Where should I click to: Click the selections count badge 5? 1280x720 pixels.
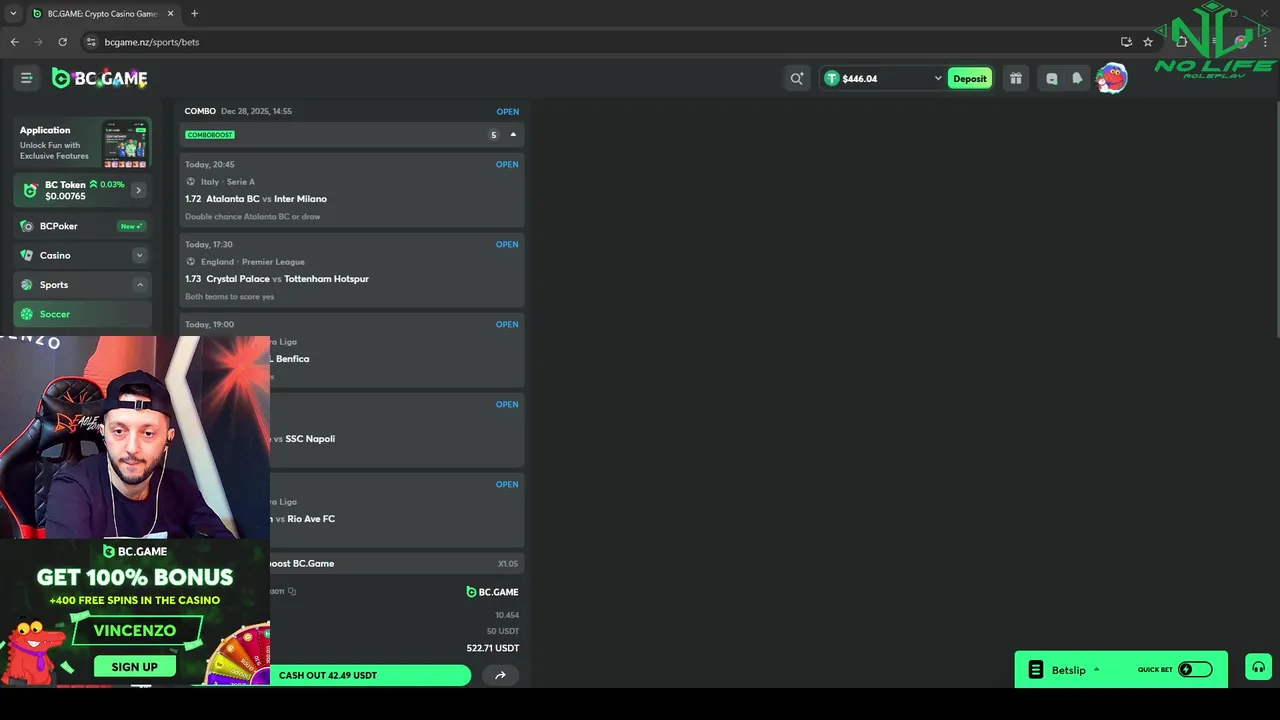click(x=493, y=135)
